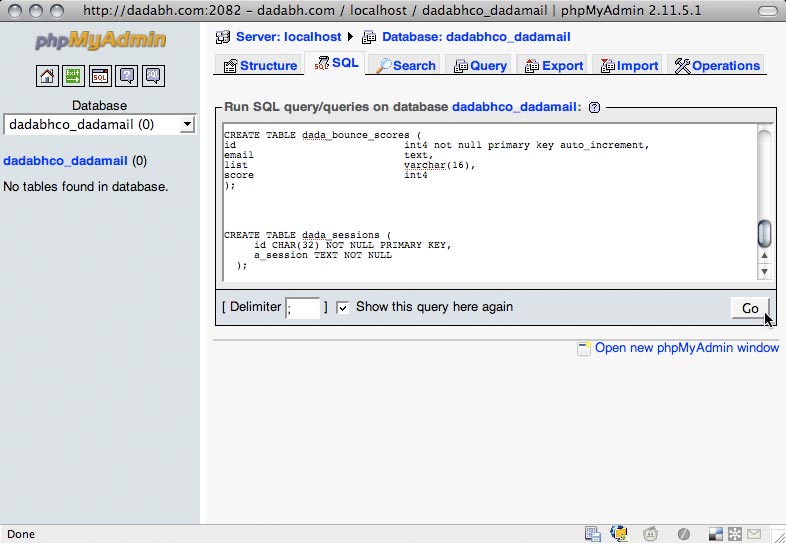Image resolution: width=786 pixels, height=544 pixels.
Task: Toggle 'Show this query here again' checkbox
Action: pos(342,307)
